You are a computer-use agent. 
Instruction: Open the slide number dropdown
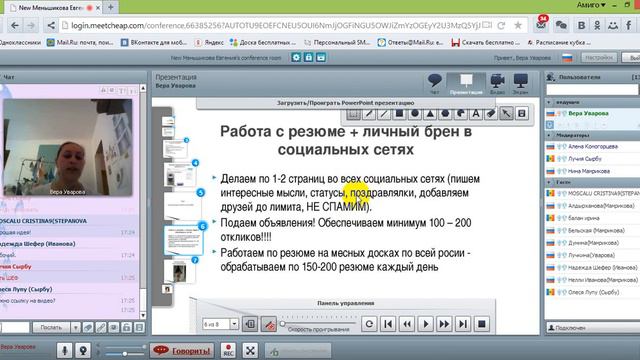234,324
